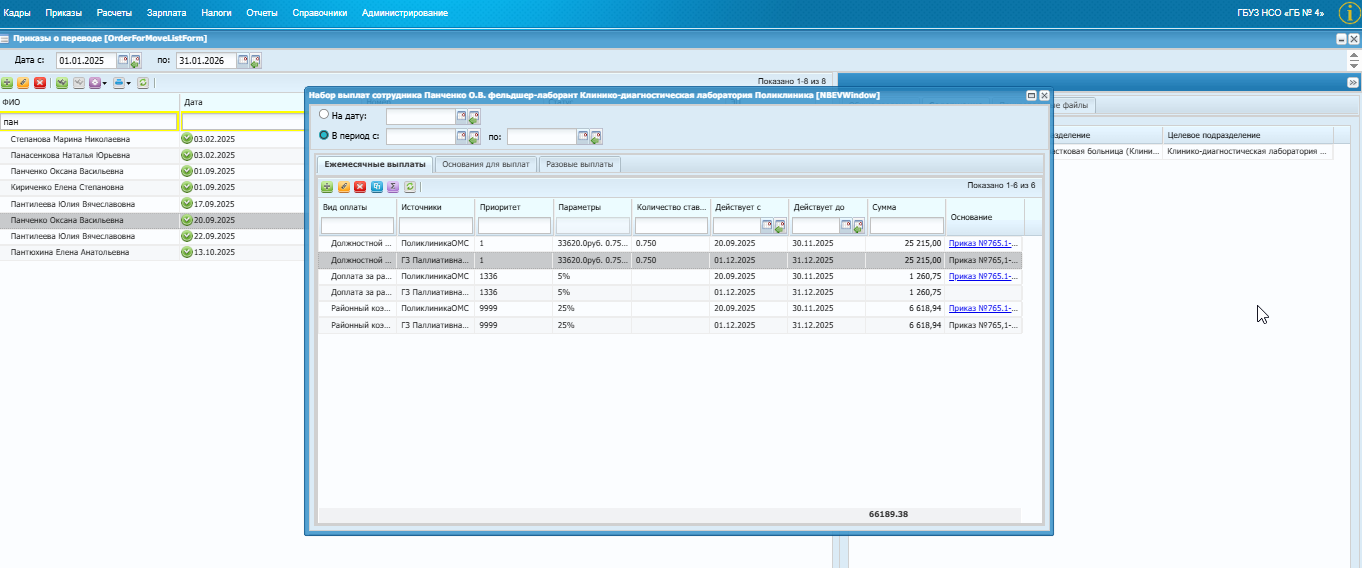Click the yellow info icon in the top-right corner
Screen dimensions: 1362x568
point(1348,13)
